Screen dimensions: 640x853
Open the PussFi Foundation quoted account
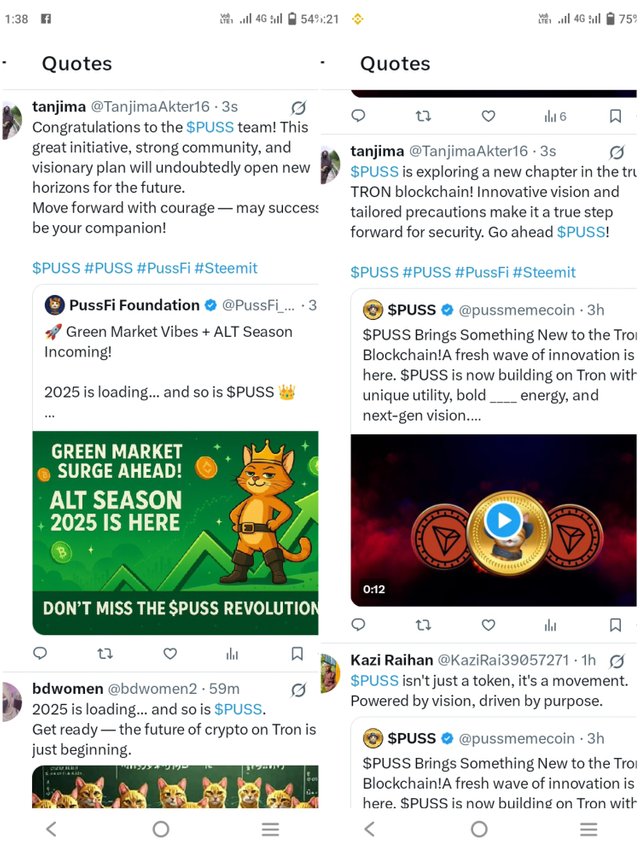tap(134, 305)
